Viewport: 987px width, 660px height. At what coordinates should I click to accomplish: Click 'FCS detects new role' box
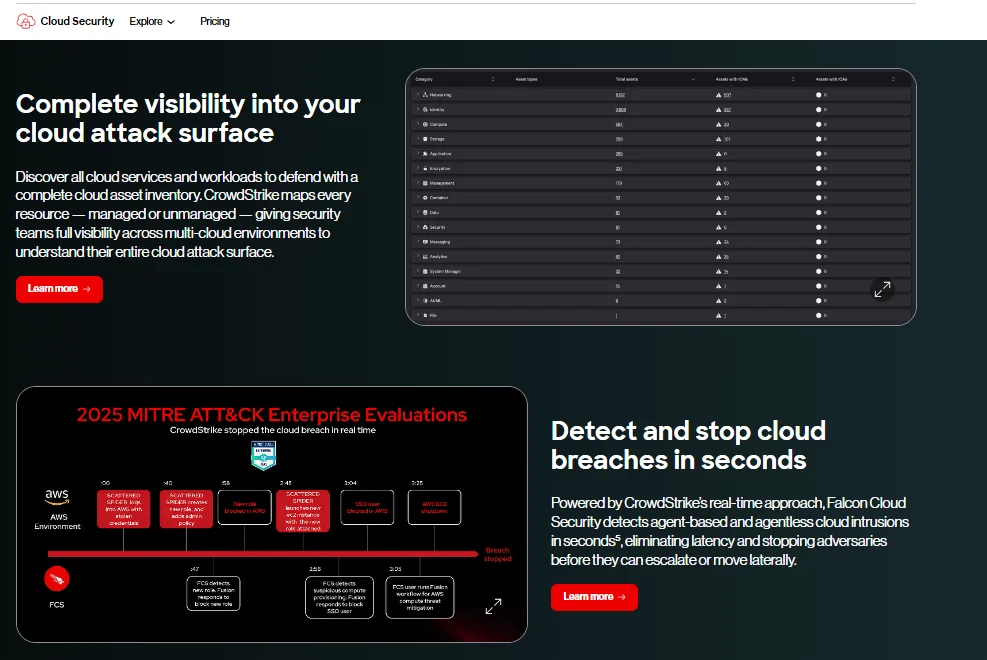coord(213,593)
